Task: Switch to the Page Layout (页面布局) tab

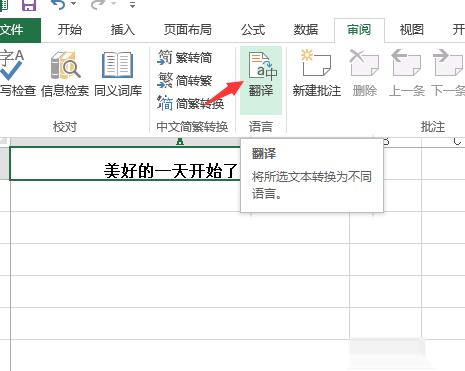Action: (x=188, y=30)
